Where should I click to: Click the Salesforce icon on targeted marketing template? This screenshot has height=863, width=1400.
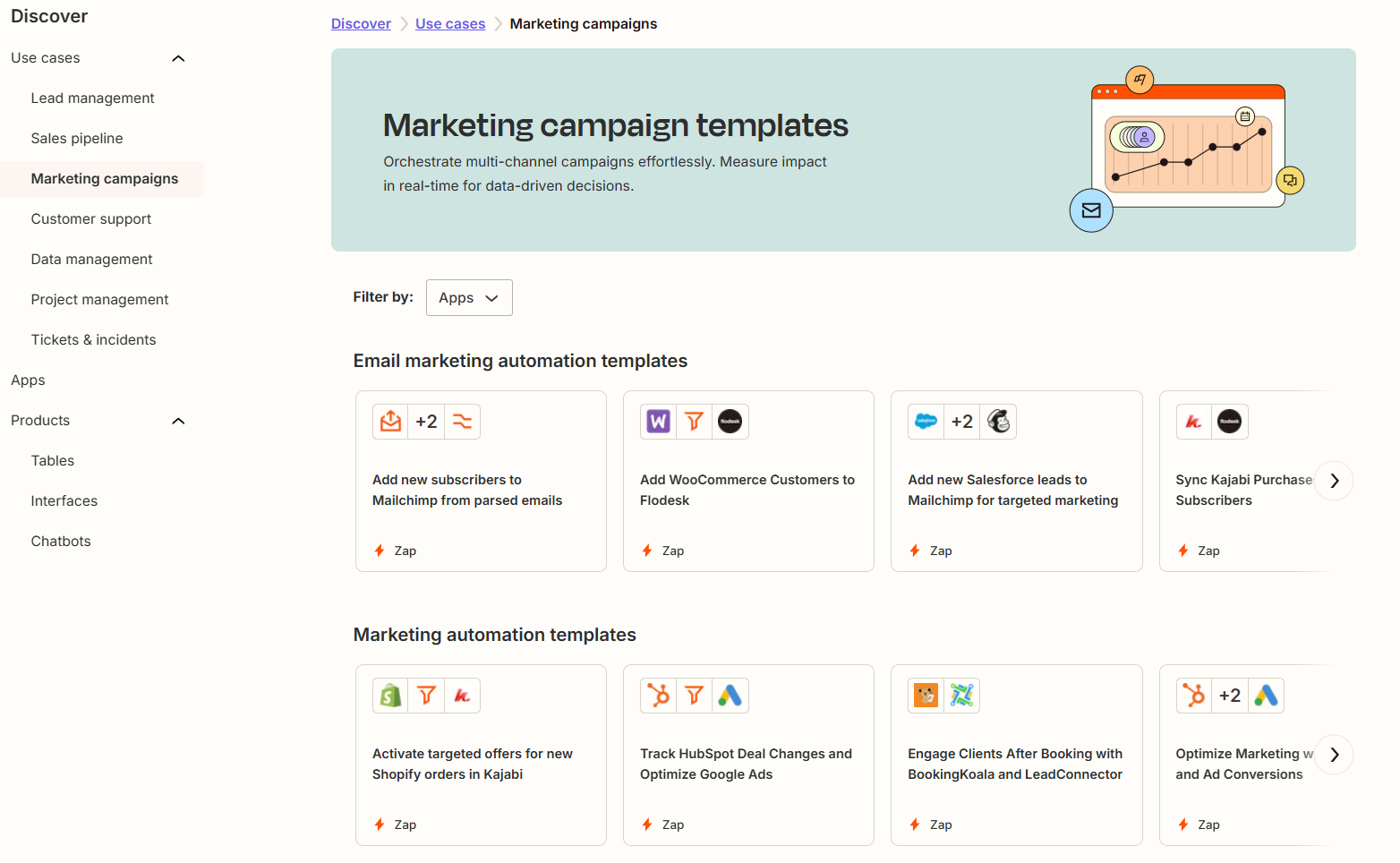coord(925,421)
